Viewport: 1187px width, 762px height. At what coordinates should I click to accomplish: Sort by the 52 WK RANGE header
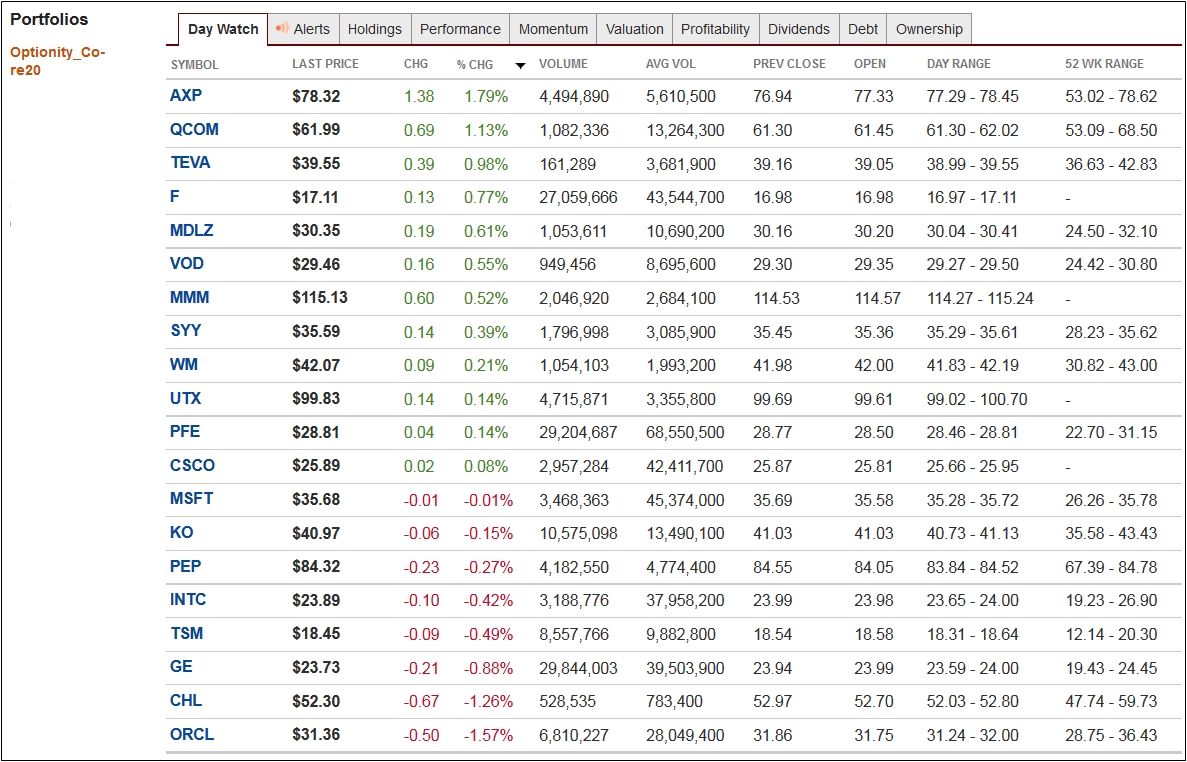1104,64
